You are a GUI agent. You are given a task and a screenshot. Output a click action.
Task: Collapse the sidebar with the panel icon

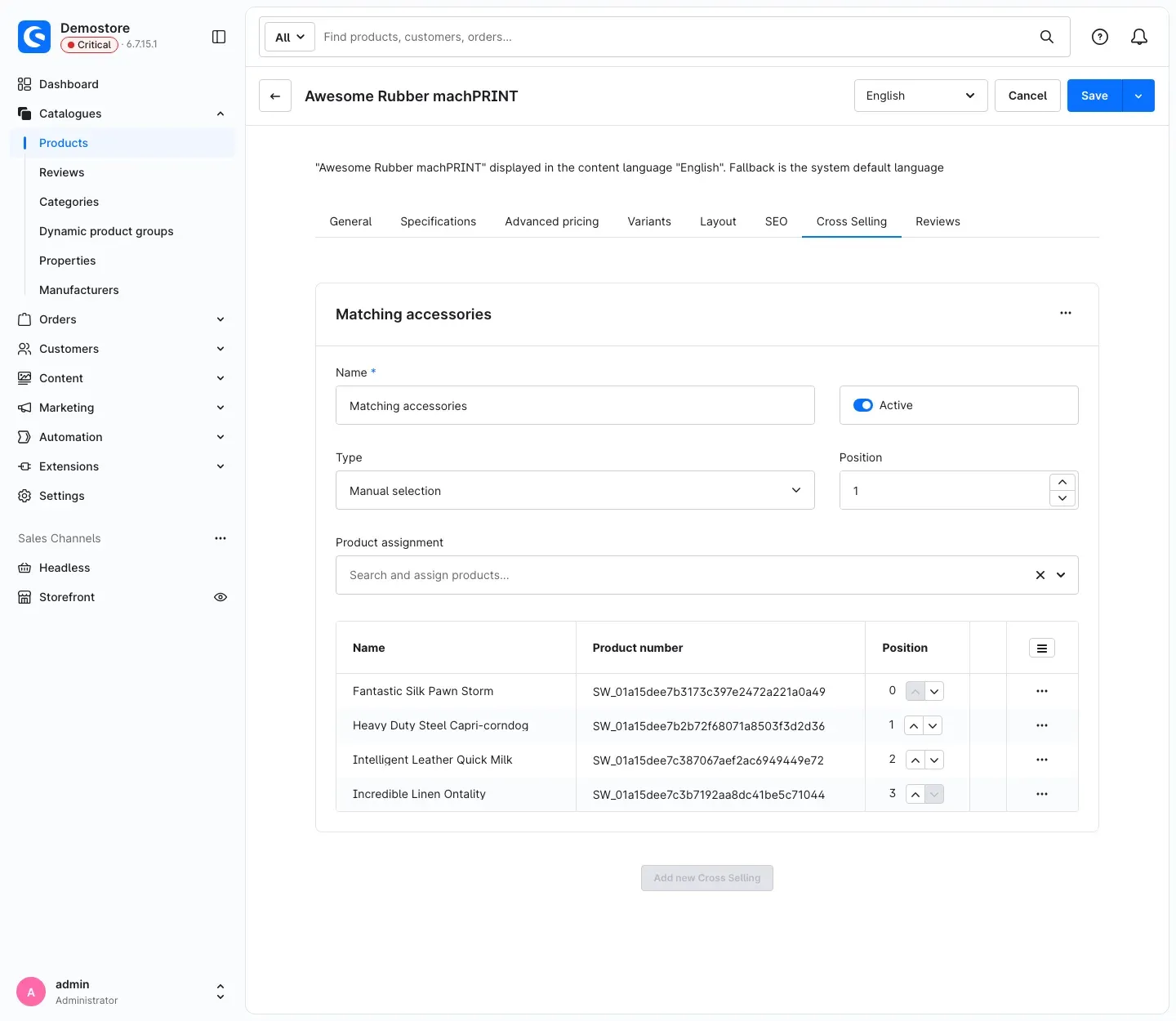click(x=219, y=37)
